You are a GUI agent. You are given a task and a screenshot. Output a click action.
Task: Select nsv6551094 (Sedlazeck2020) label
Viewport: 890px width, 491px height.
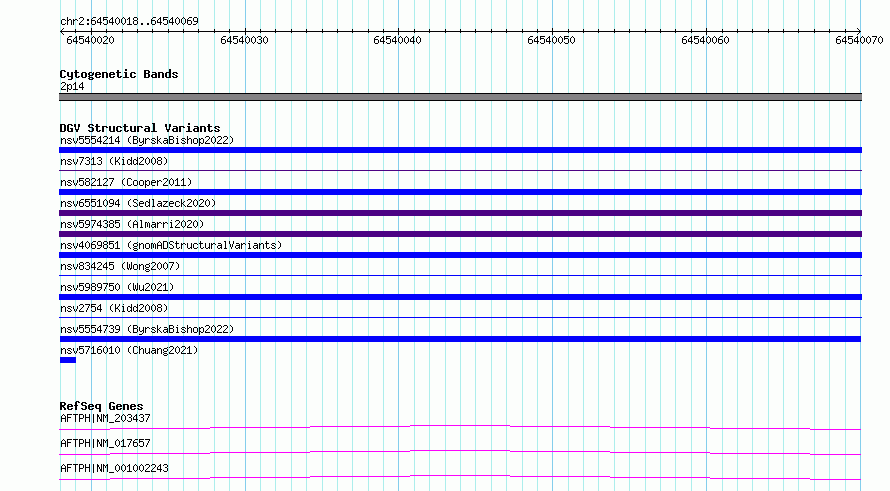pyautogui.click(x=138, y=203)
